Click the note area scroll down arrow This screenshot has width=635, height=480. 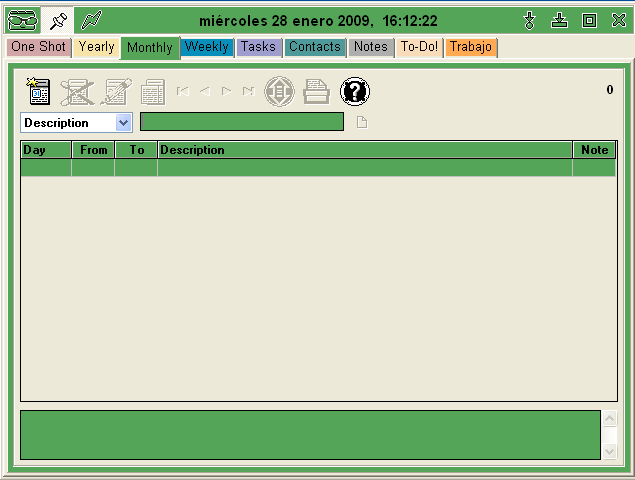[609, 451]
